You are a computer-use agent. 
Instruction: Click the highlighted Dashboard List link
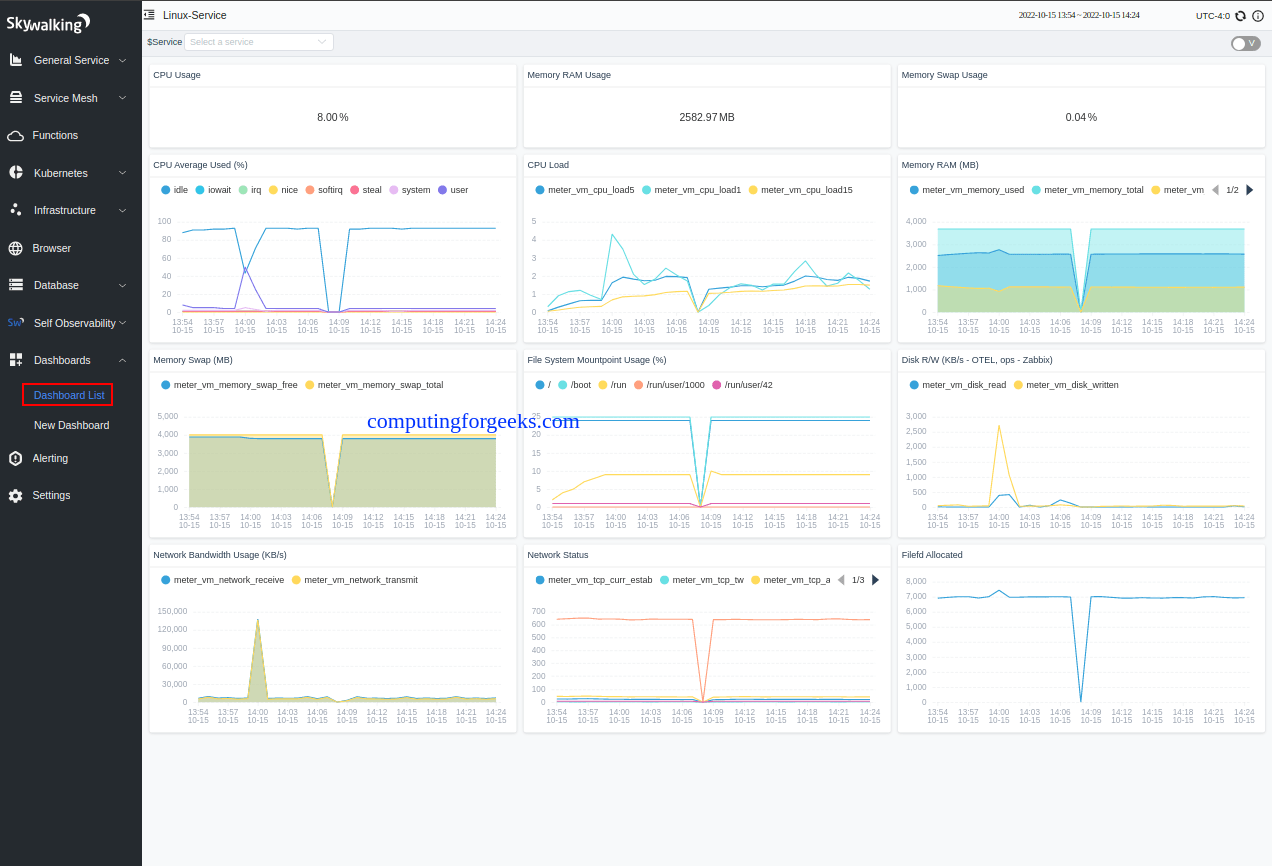(x=66, y=394)
